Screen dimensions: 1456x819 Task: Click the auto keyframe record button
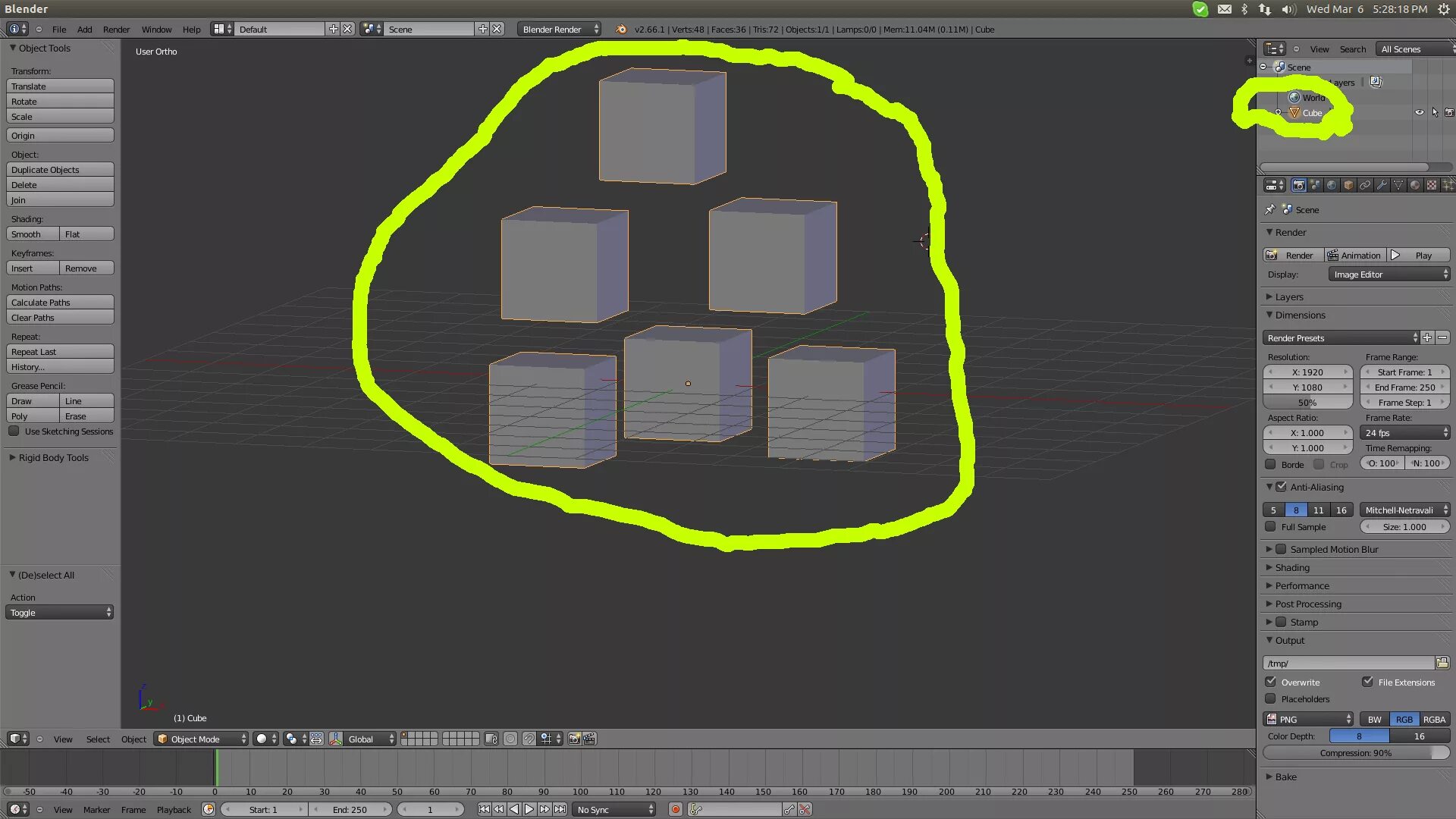coord(675,809)
